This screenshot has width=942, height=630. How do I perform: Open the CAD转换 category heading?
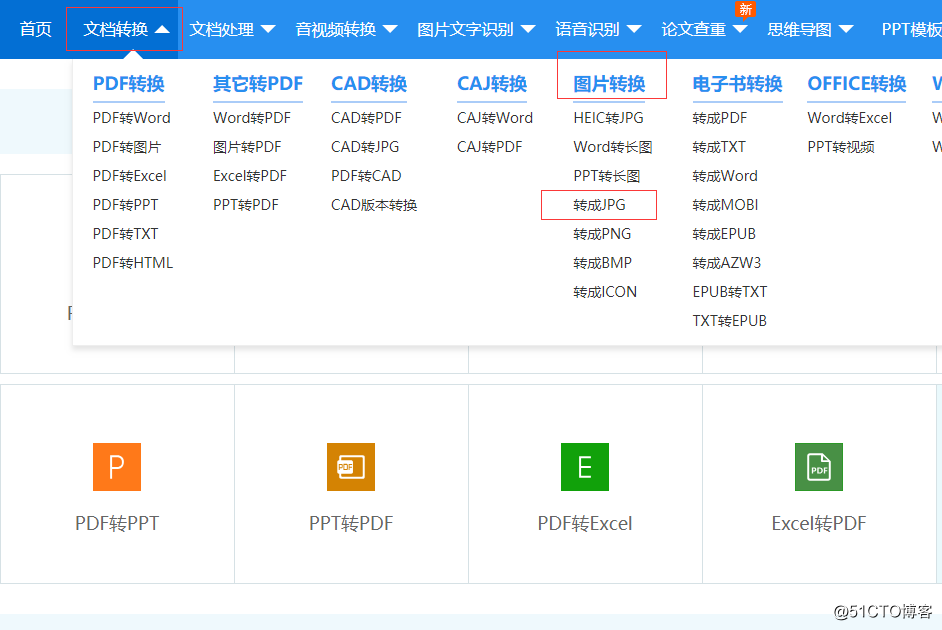click(369, 83)
